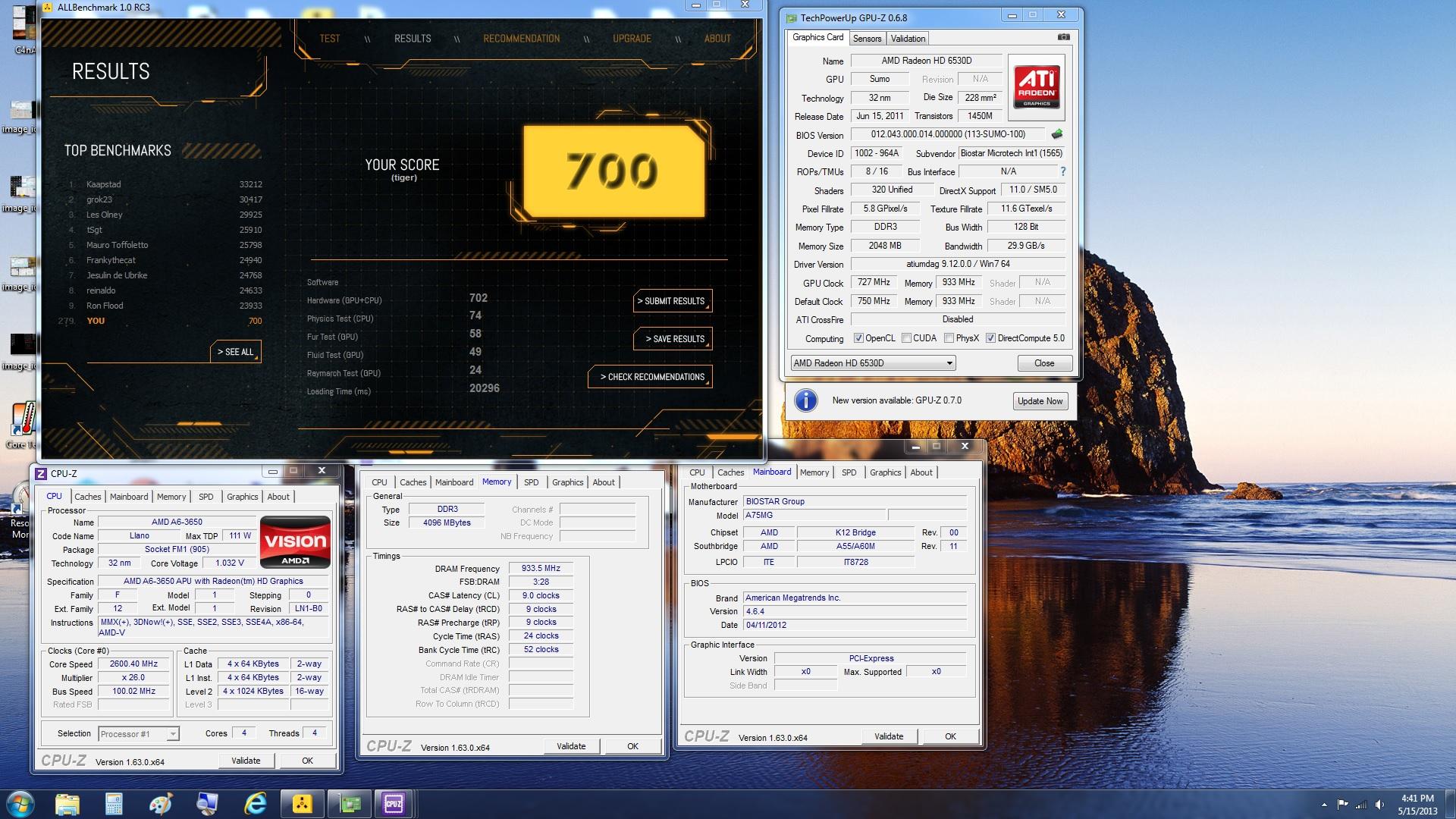
Task: Open the RECOMMENDATION tab in ALLBenchmark
Action: (522, 39)
